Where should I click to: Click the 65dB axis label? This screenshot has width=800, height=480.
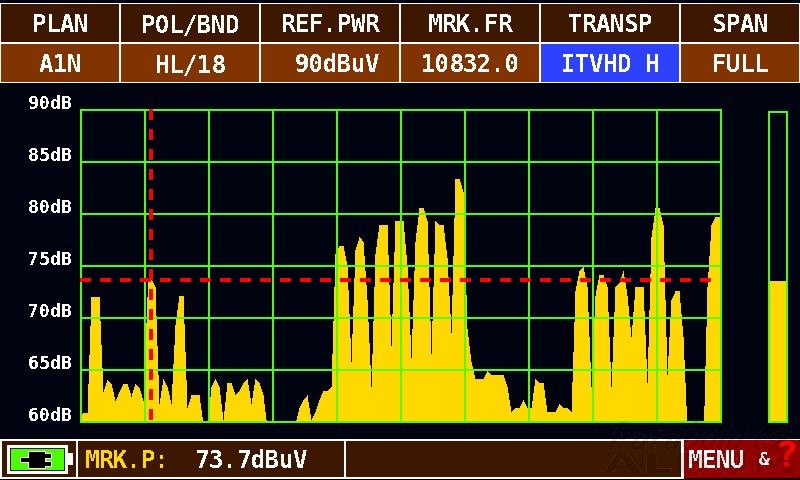point(50,363)
